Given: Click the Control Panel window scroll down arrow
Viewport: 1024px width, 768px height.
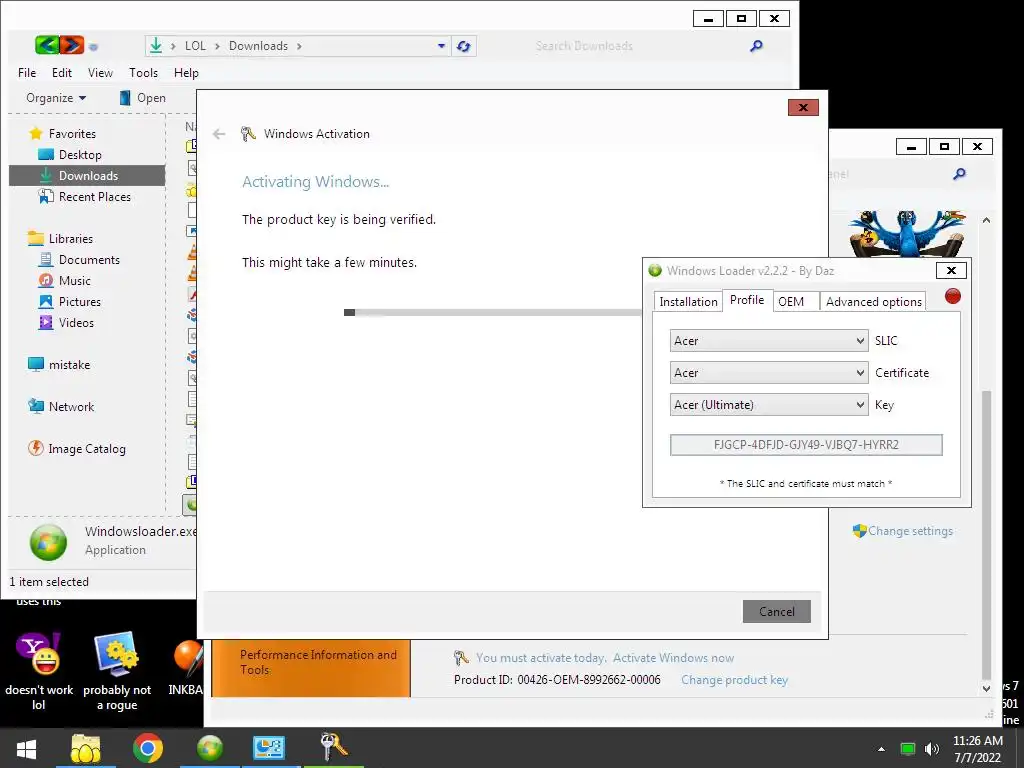Looking at the screenshot, I should click(987, 688).
